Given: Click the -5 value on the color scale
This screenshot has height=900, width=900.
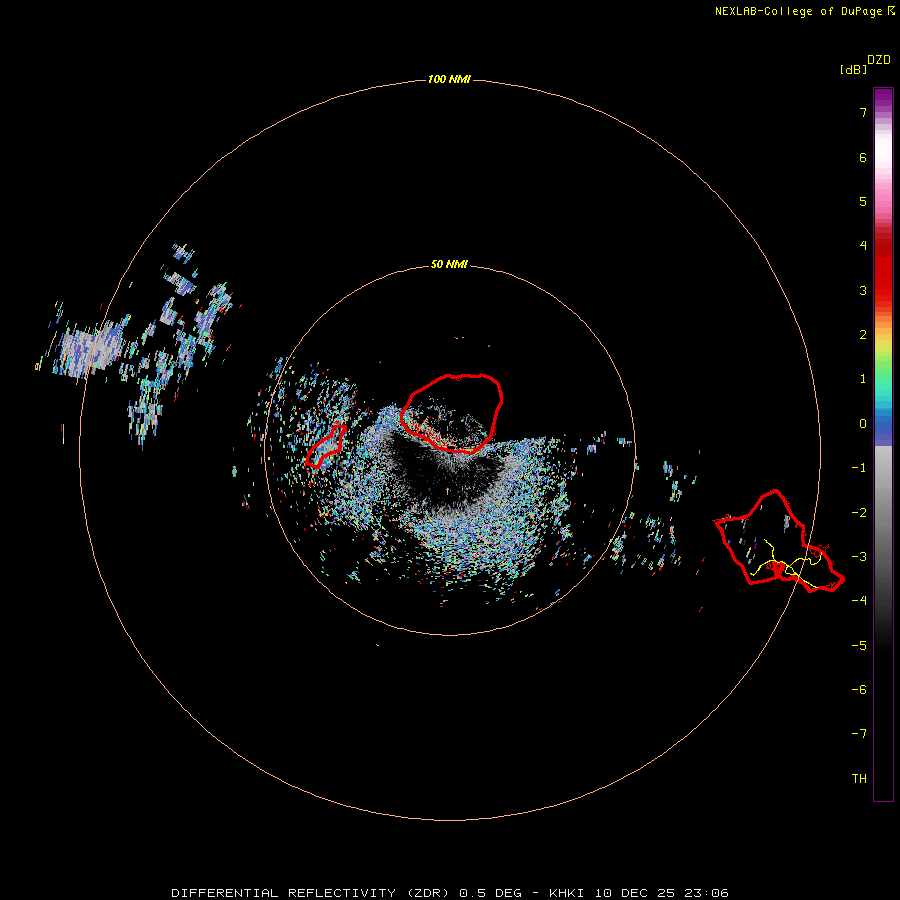Looking at the screenshot, I should [859, 645].
